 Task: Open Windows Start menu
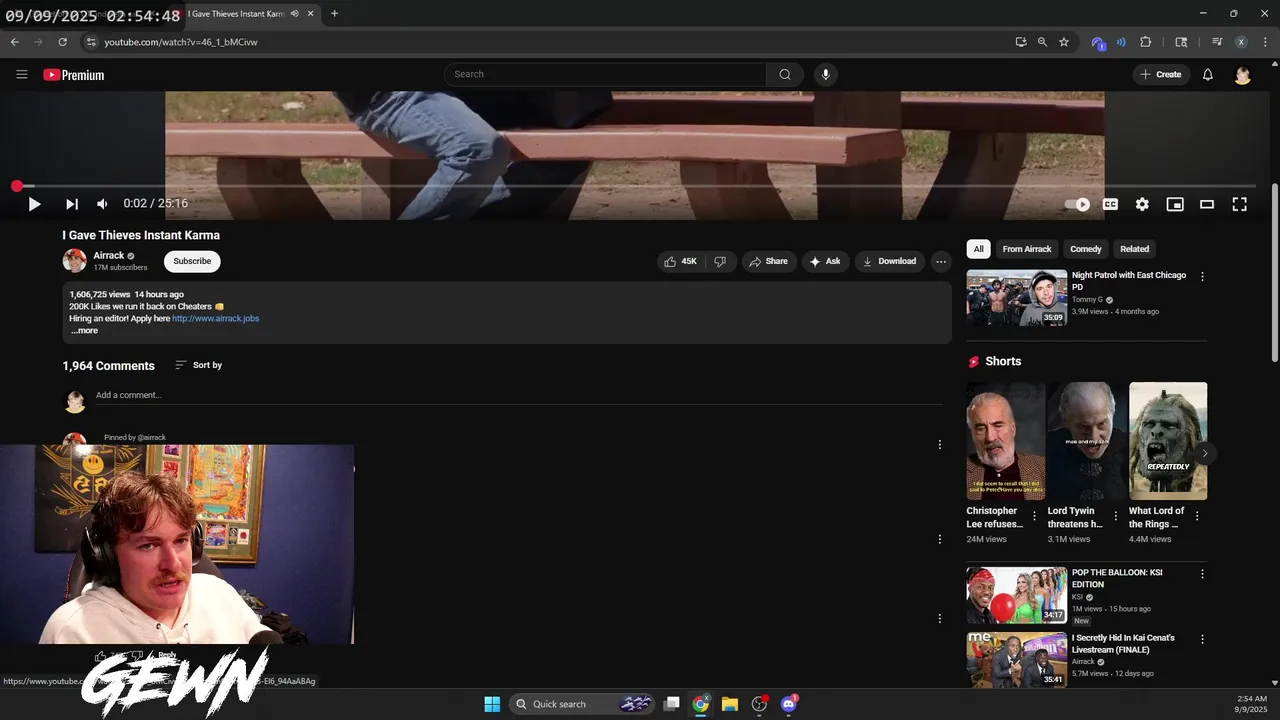point(492,704)
